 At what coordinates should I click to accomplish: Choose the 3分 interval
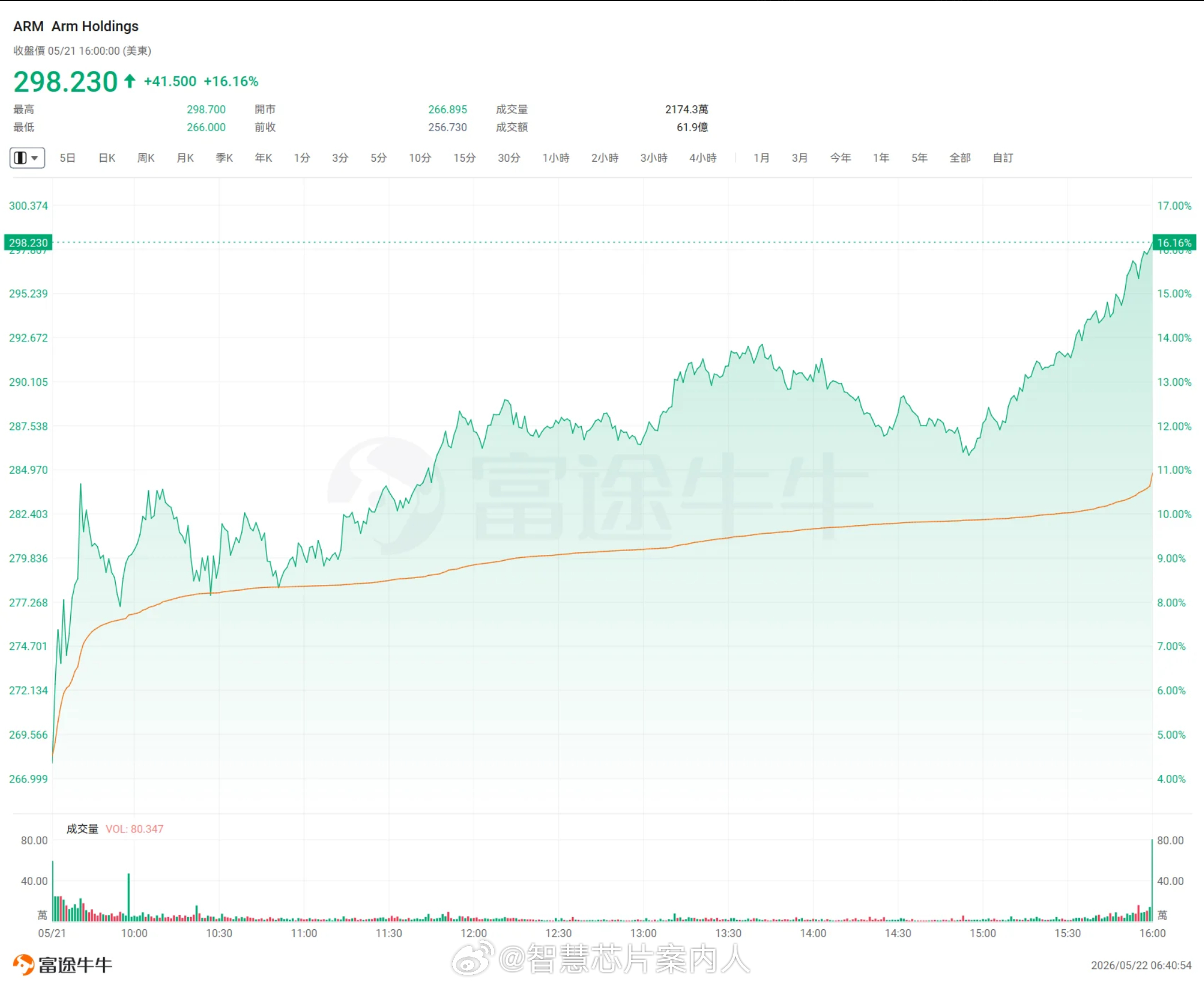(x=340, y=158)
